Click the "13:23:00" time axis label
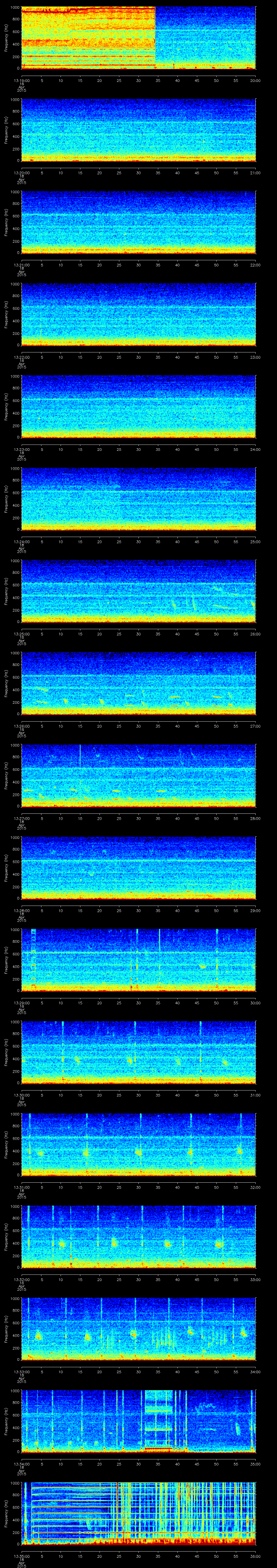Screen dimensions: 277x1568 point(21,449)
